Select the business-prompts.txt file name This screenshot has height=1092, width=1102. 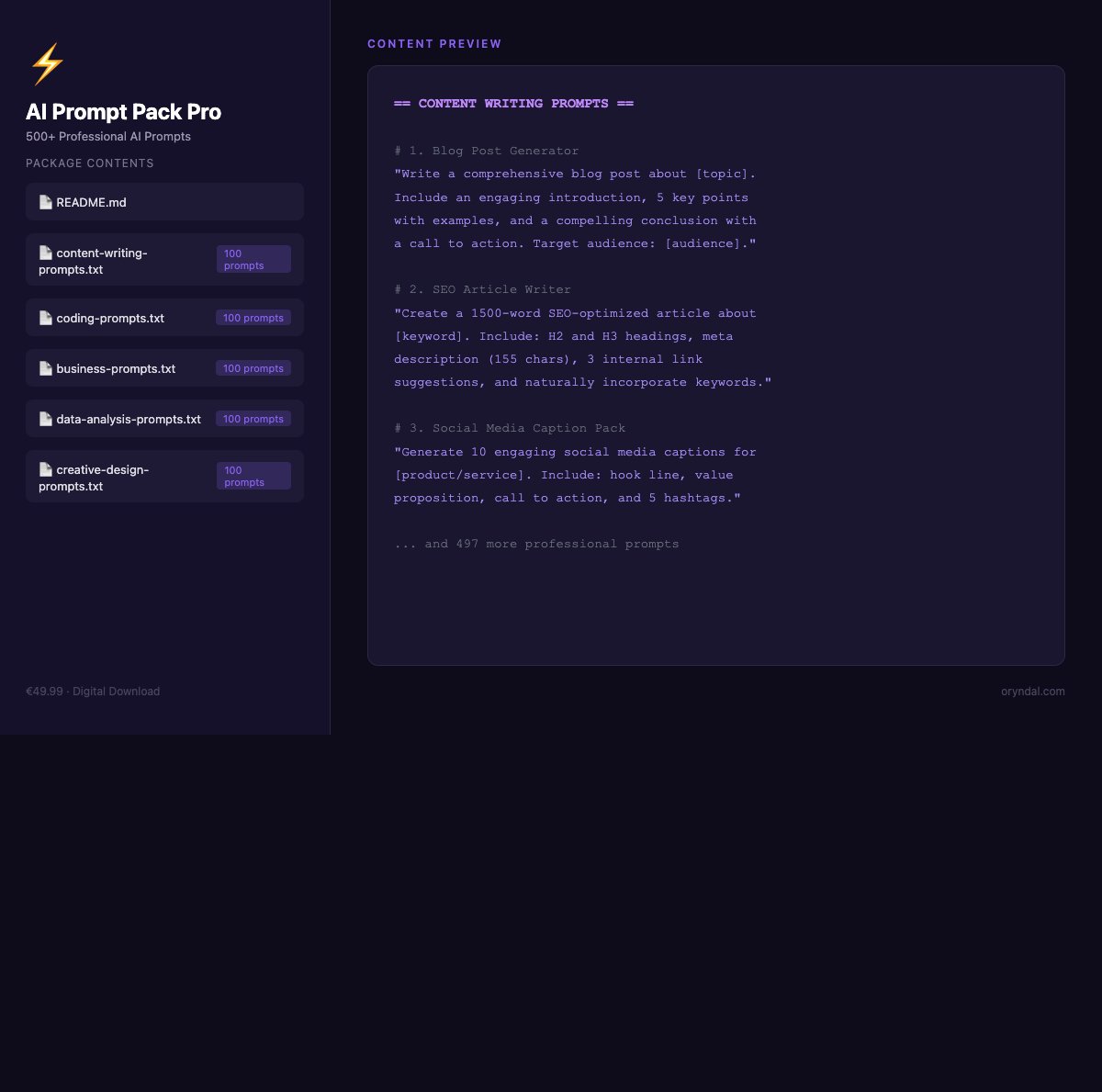[116, 368]
